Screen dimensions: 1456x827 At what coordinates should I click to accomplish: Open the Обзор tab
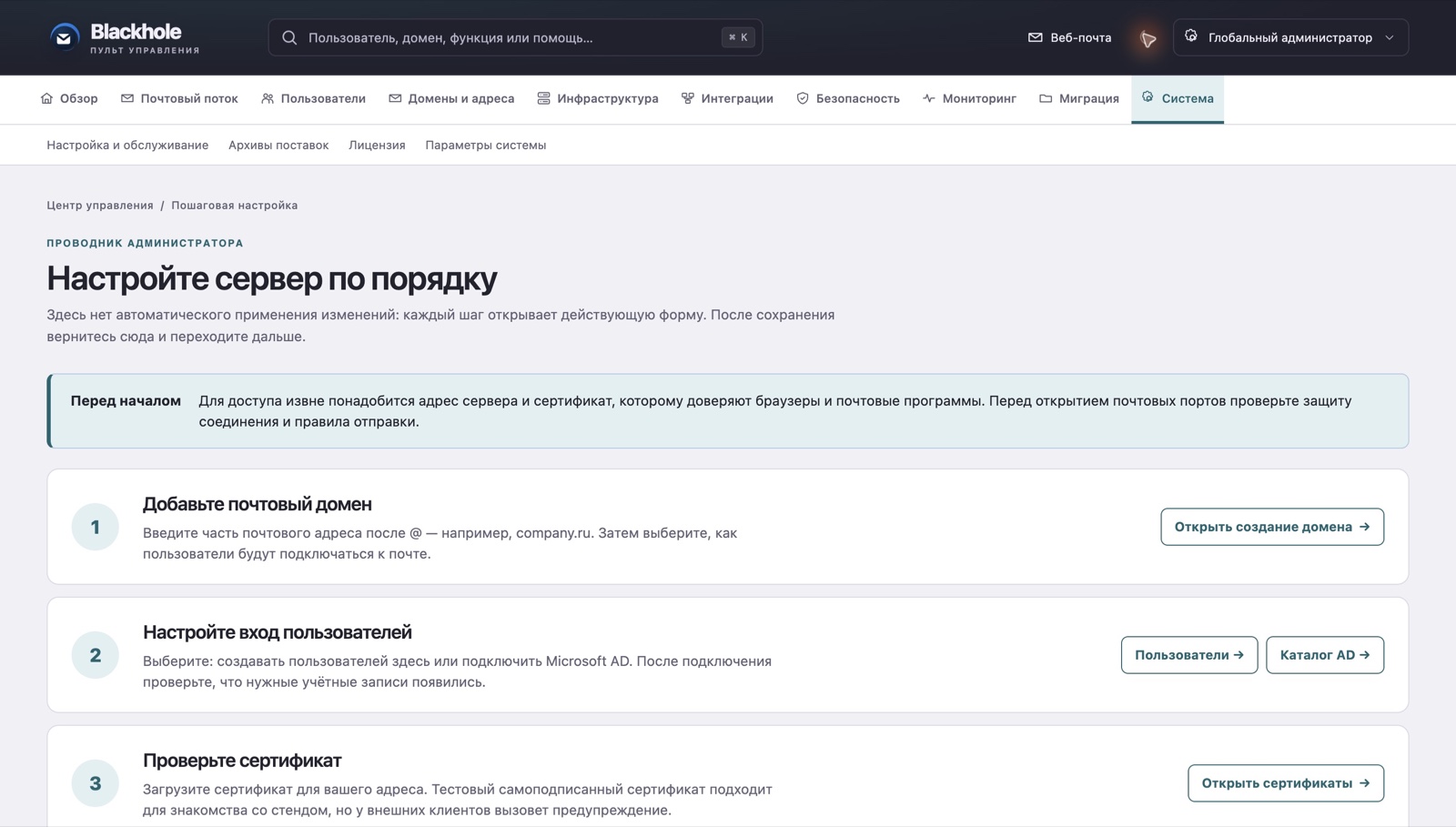point(69,98)
